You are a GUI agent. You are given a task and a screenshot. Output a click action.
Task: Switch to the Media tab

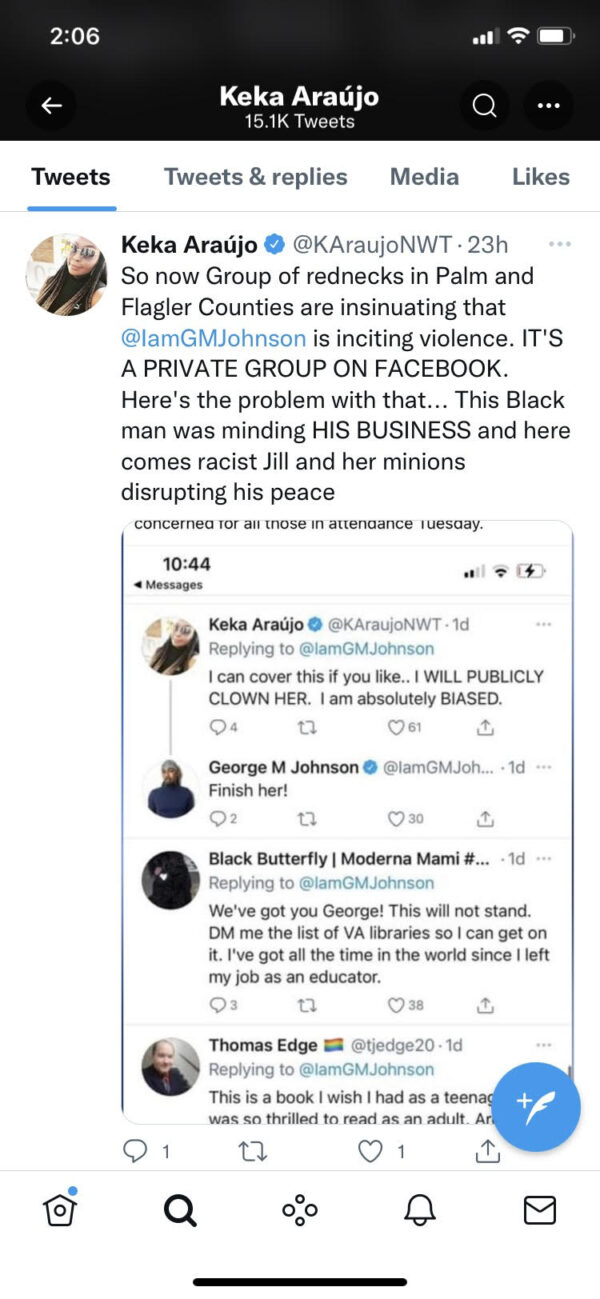(424, 177)
